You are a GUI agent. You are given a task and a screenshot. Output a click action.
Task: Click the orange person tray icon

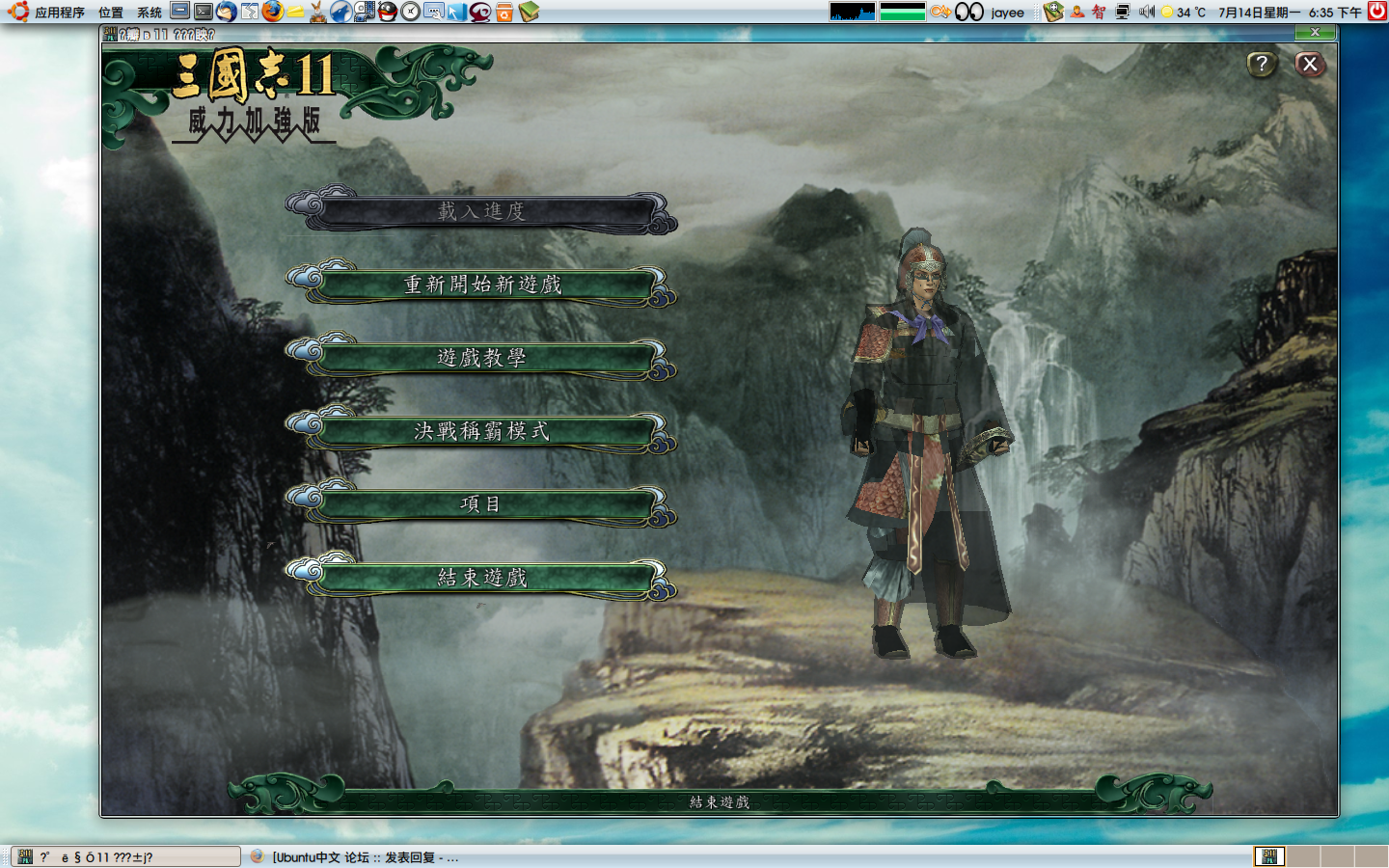tap(1077, 12)
